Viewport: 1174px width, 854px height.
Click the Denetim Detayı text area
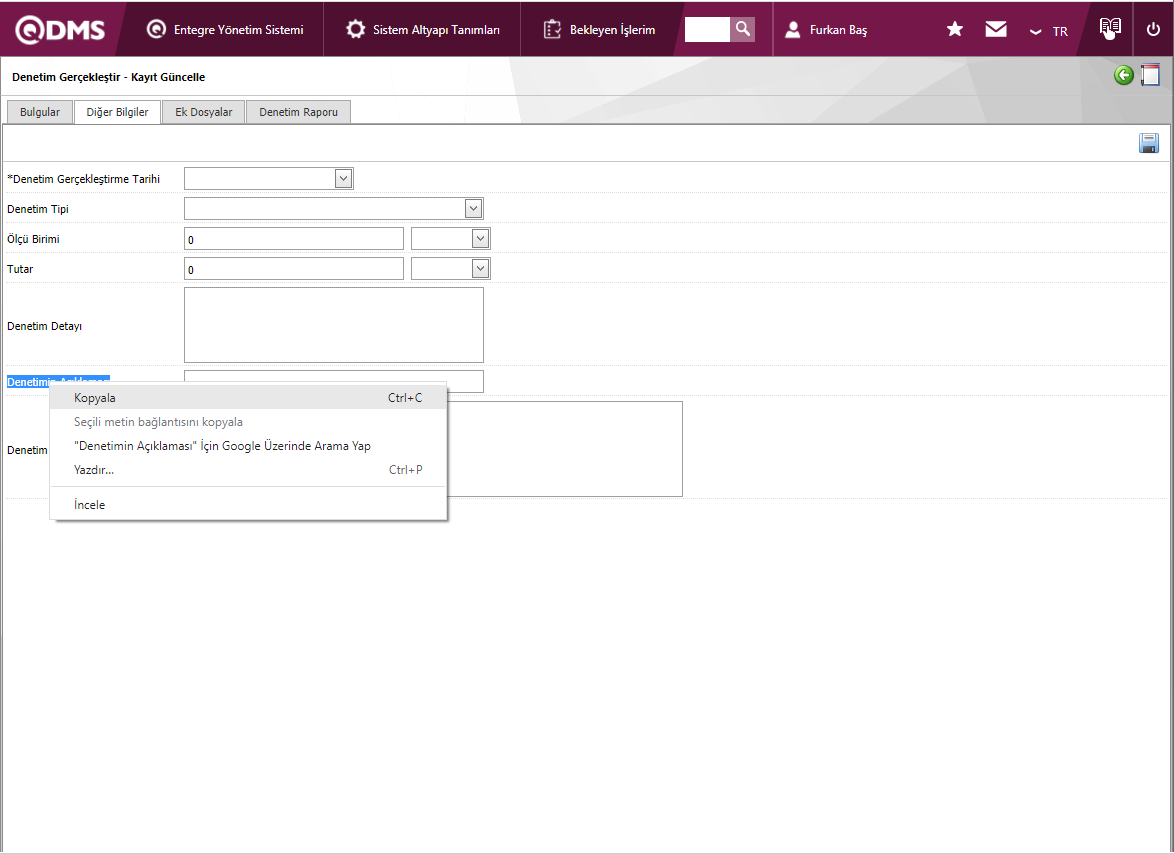pyautogui.click(x=333, y=325)
